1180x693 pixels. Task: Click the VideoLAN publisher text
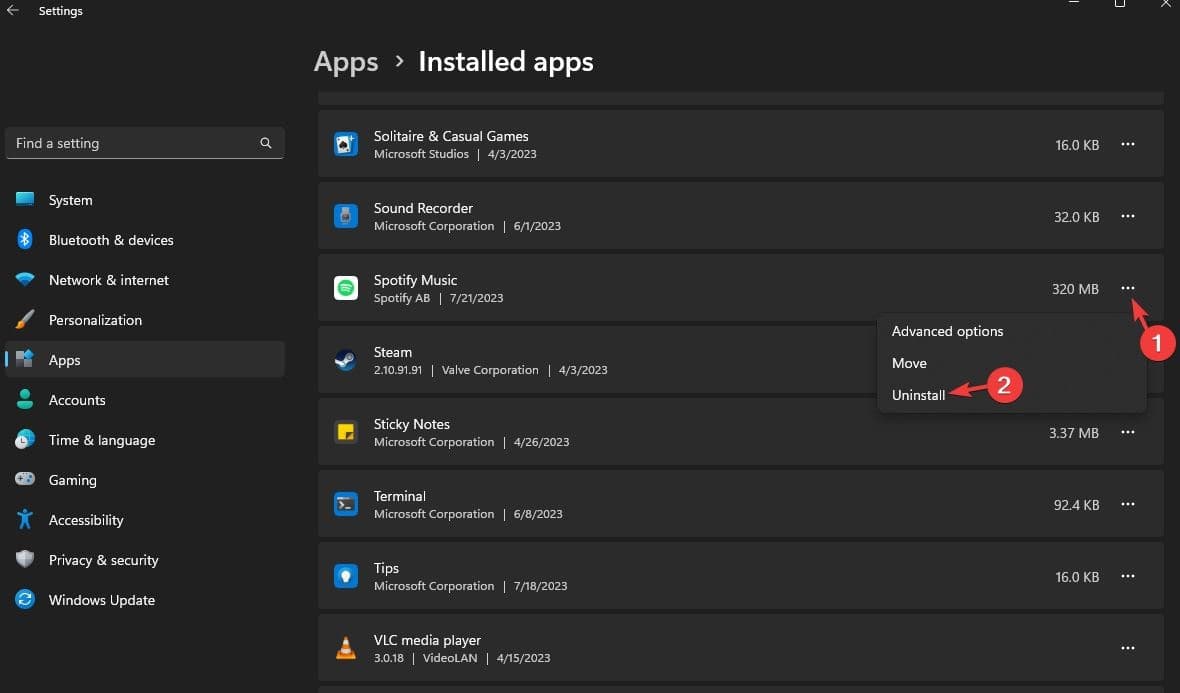click(450, 658)
